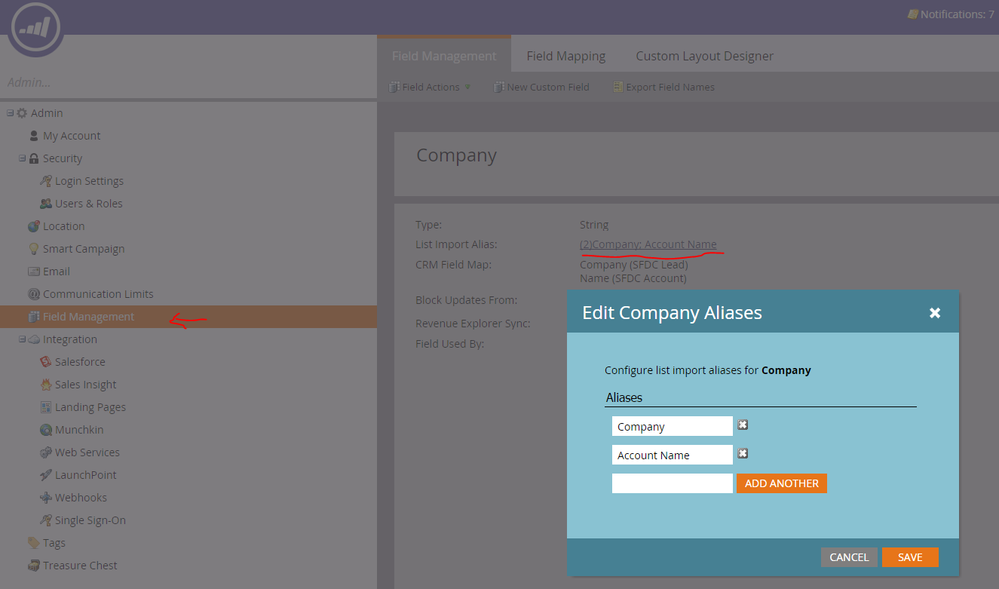Click the Account Name alias field

click(672, 454)
